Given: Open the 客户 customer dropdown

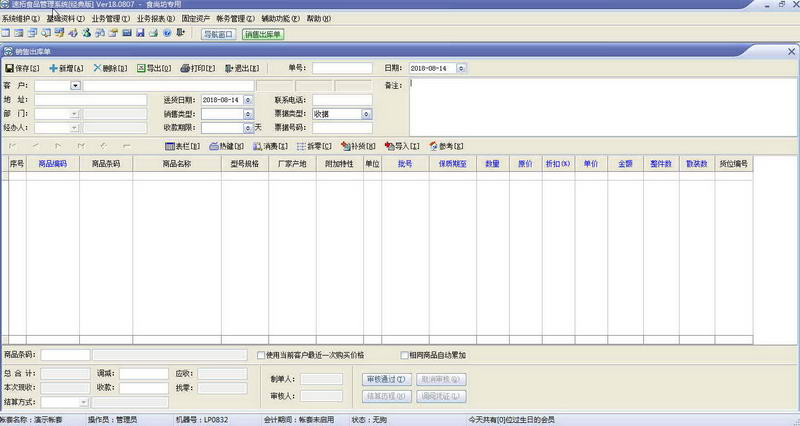Looking at the screenshot, I should pos(76,86).
